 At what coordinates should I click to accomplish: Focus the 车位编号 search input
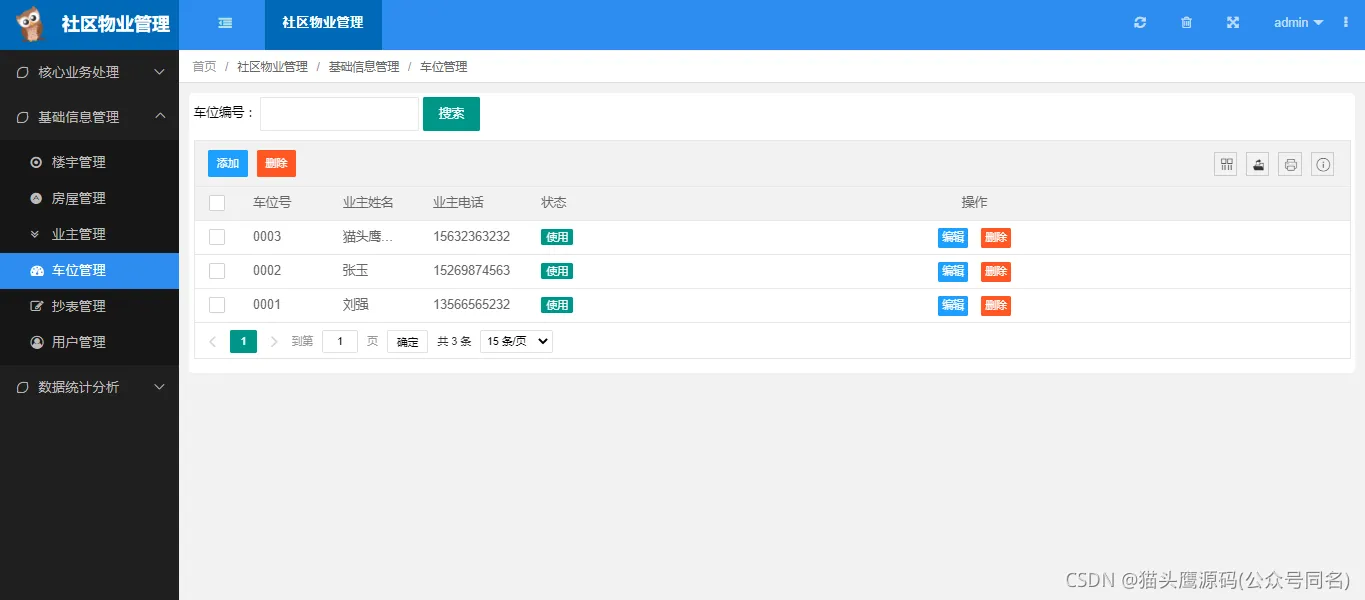[339, 114]
